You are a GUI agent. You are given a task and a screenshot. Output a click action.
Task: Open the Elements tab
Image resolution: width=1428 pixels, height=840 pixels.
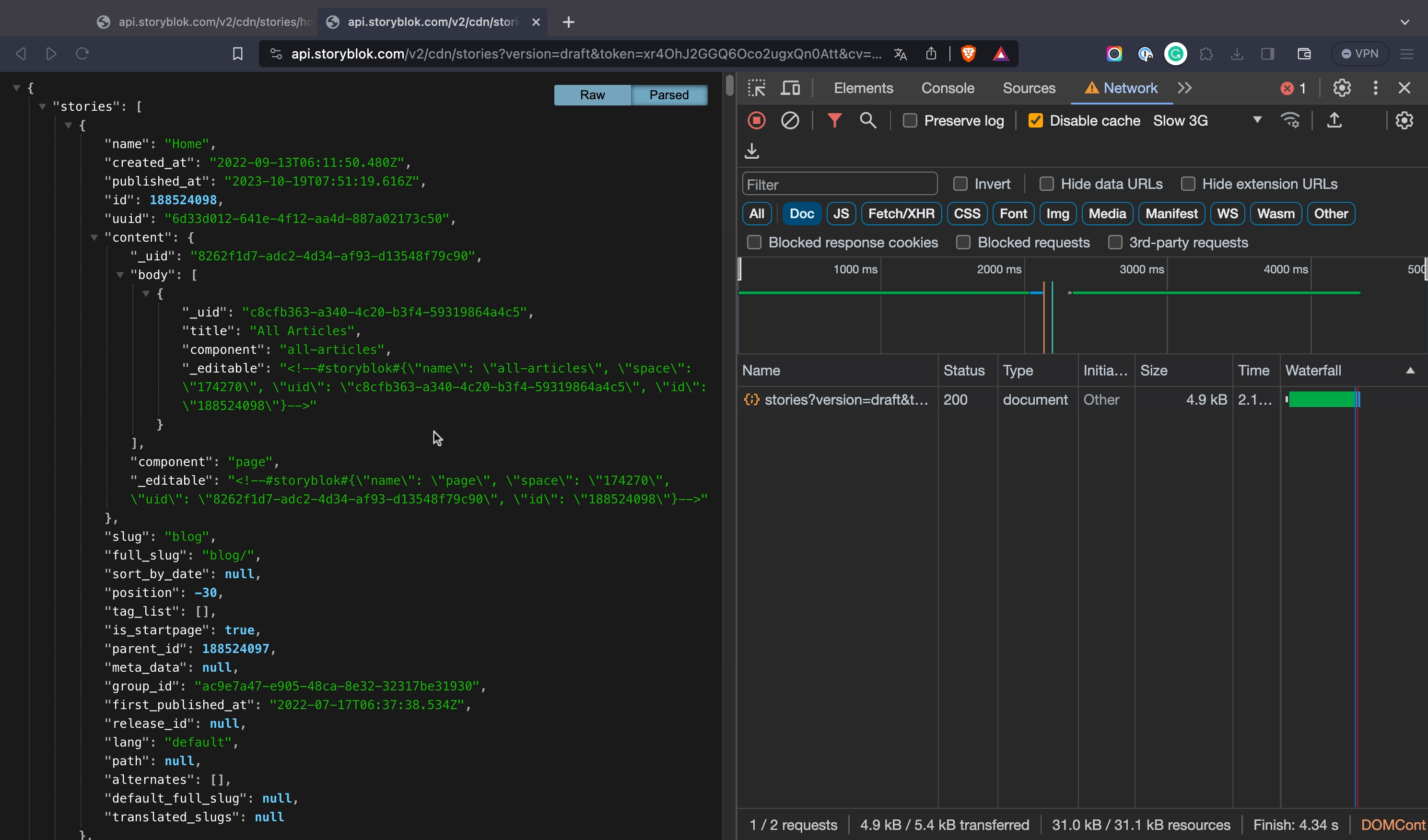(863, 88)
